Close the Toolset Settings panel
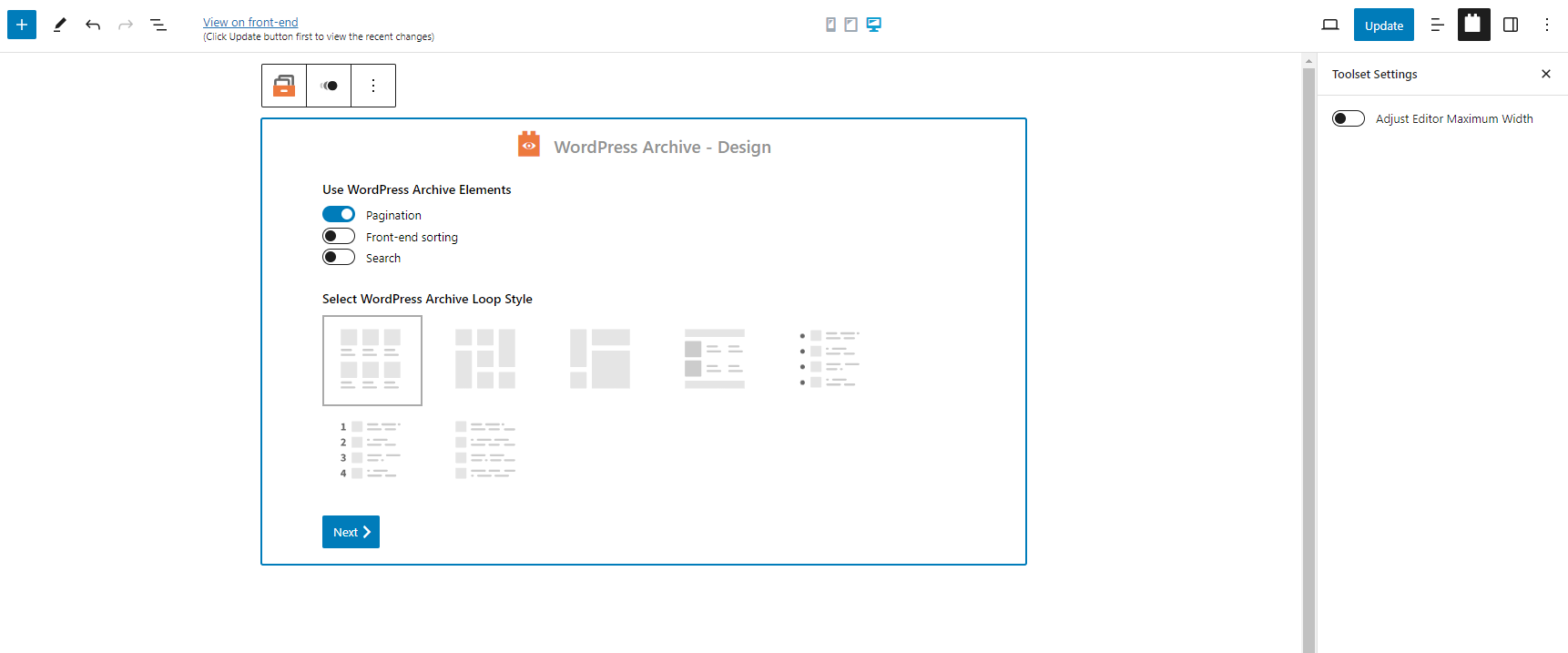 [x=1546, y=74]
